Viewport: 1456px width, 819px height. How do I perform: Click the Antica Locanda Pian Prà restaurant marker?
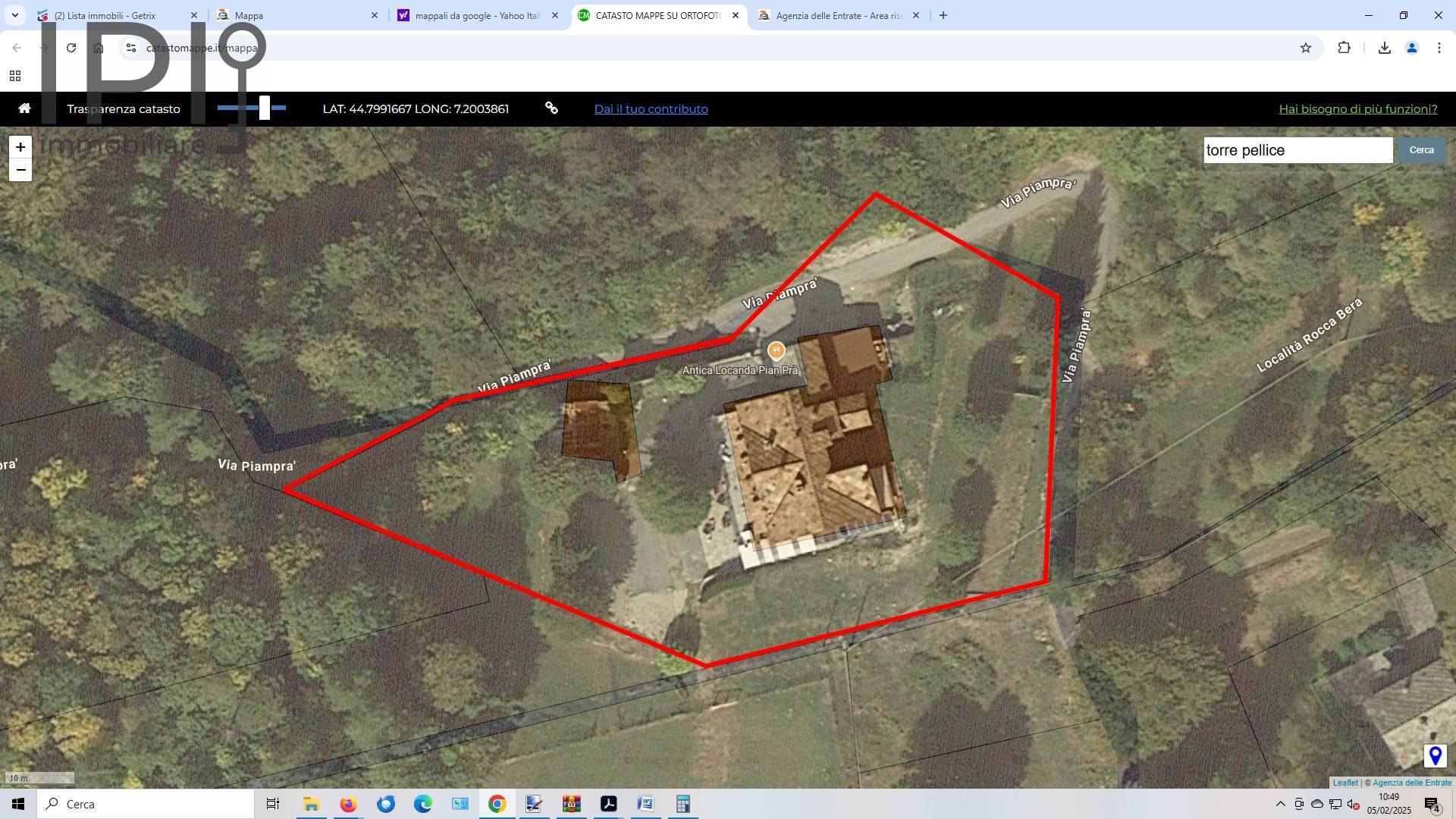[x=775, y=350]
